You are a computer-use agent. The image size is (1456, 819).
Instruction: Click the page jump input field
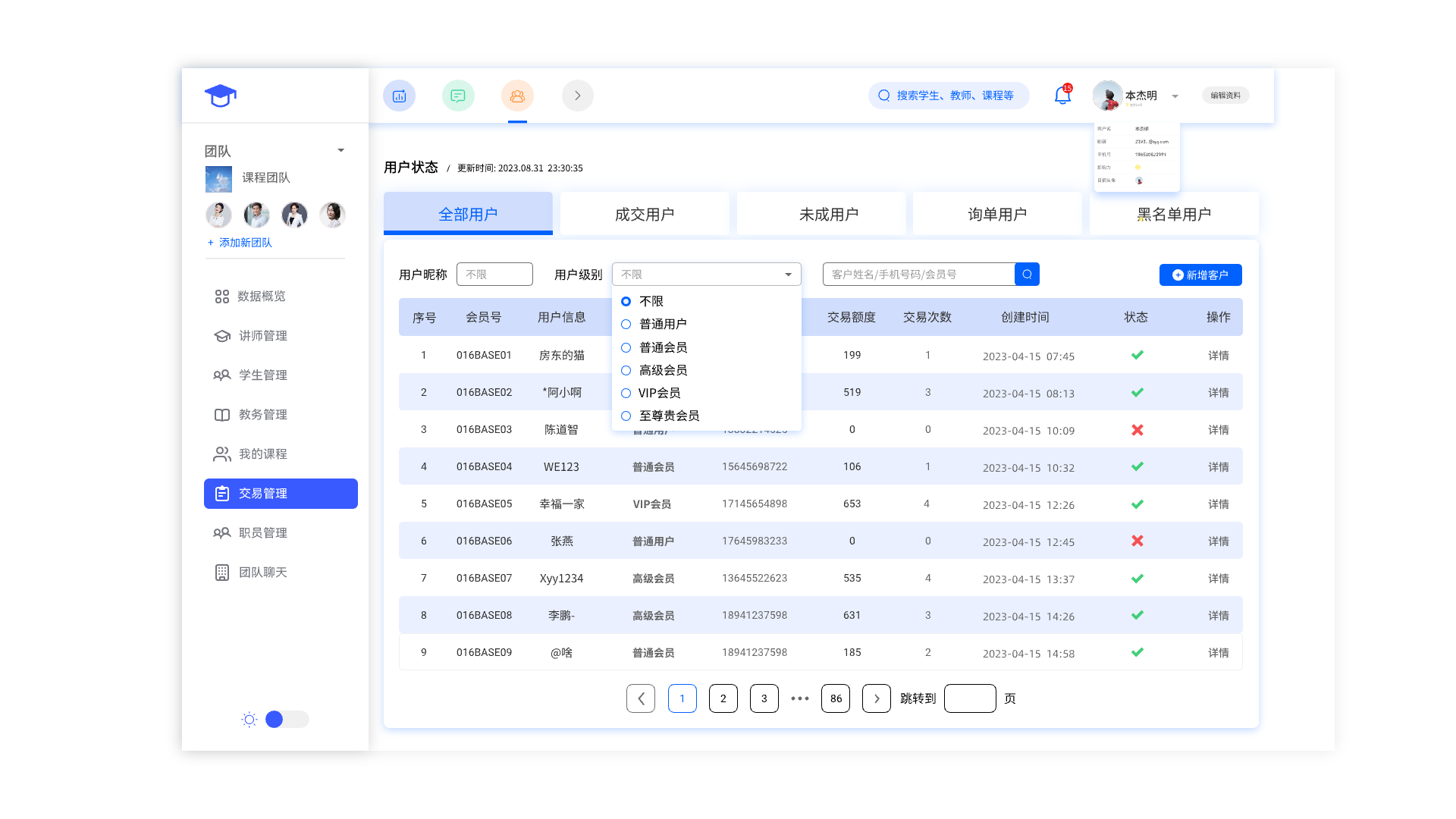[969, 698]
